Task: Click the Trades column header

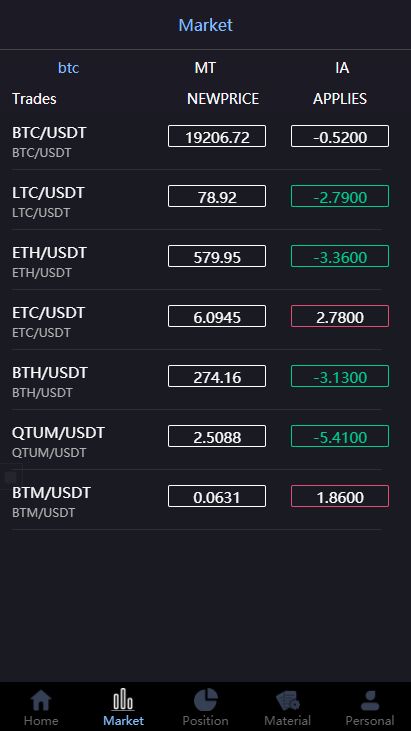Action: [x=34, y=98]
